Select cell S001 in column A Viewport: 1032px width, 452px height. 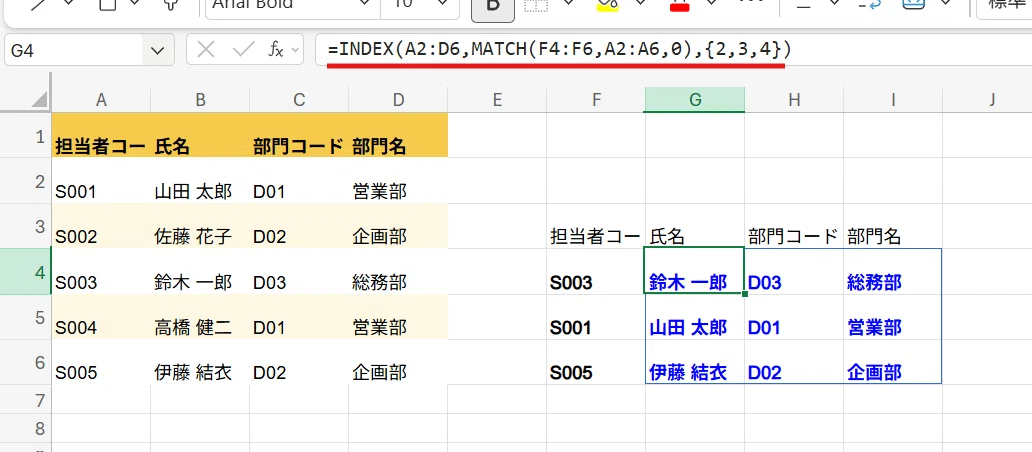click(x=101, y=181)
